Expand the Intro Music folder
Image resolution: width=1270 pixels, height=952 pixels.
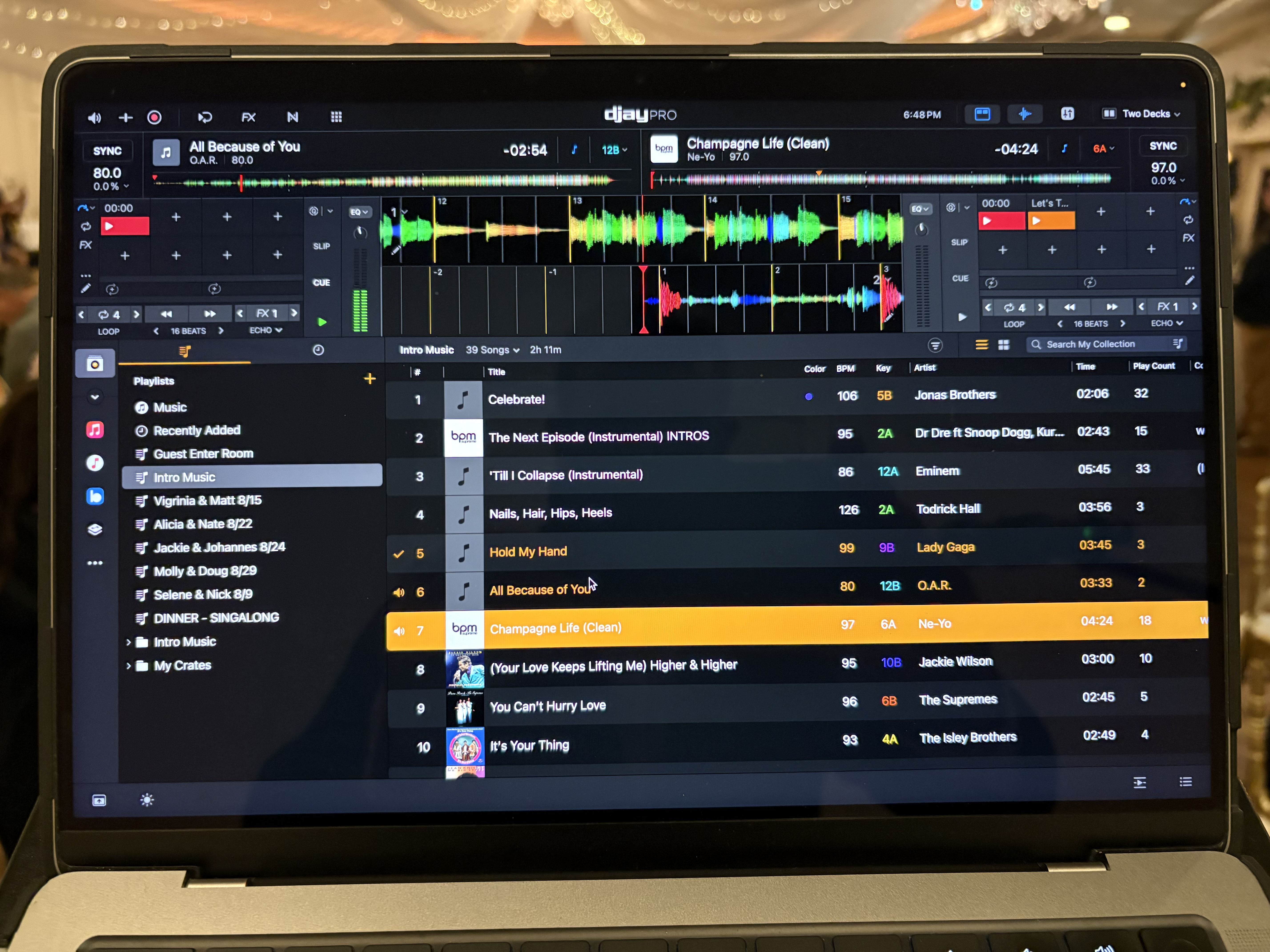129,642
